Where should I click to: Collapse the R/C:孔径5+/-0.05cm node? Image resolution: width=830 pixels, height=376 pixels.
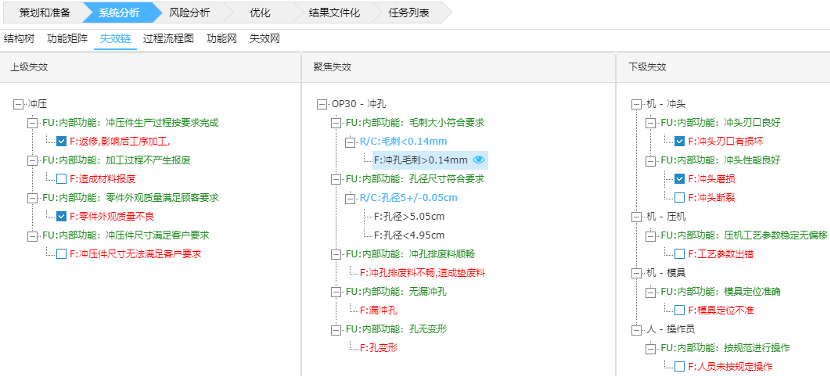click(x=350, y=198)
